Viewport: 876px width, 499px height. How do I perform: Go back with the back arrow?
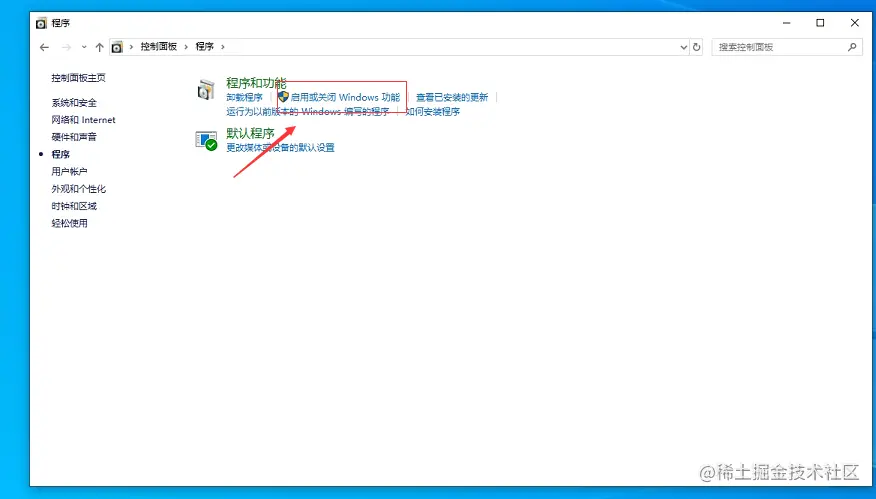(x=44, y=47)
